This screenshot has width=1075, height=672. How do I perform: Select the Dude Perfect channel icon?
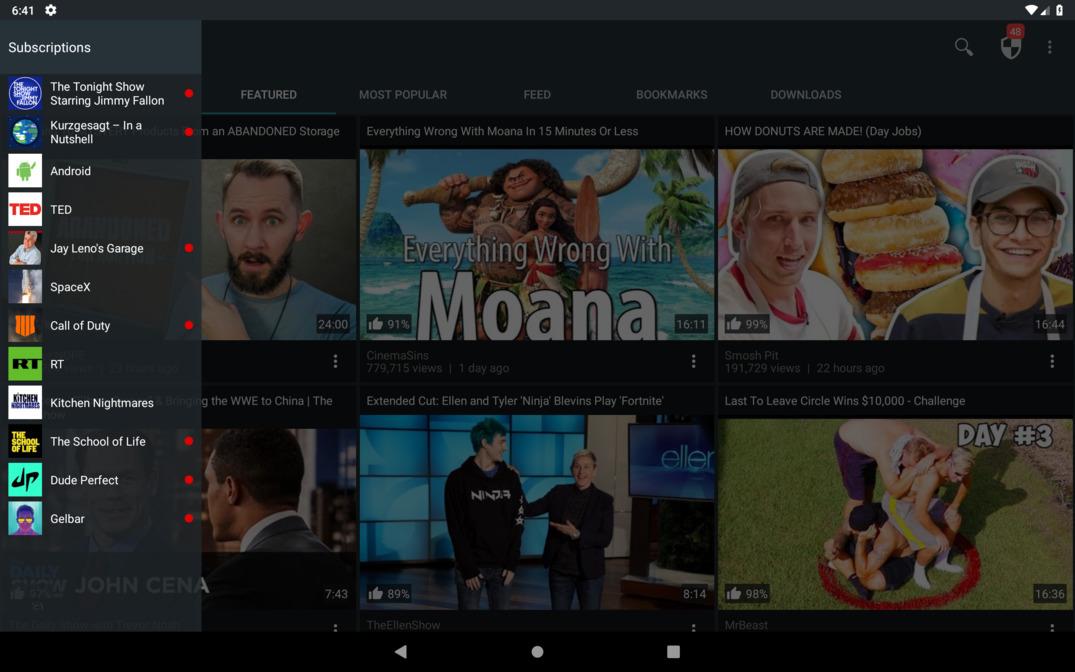point(25,480)
